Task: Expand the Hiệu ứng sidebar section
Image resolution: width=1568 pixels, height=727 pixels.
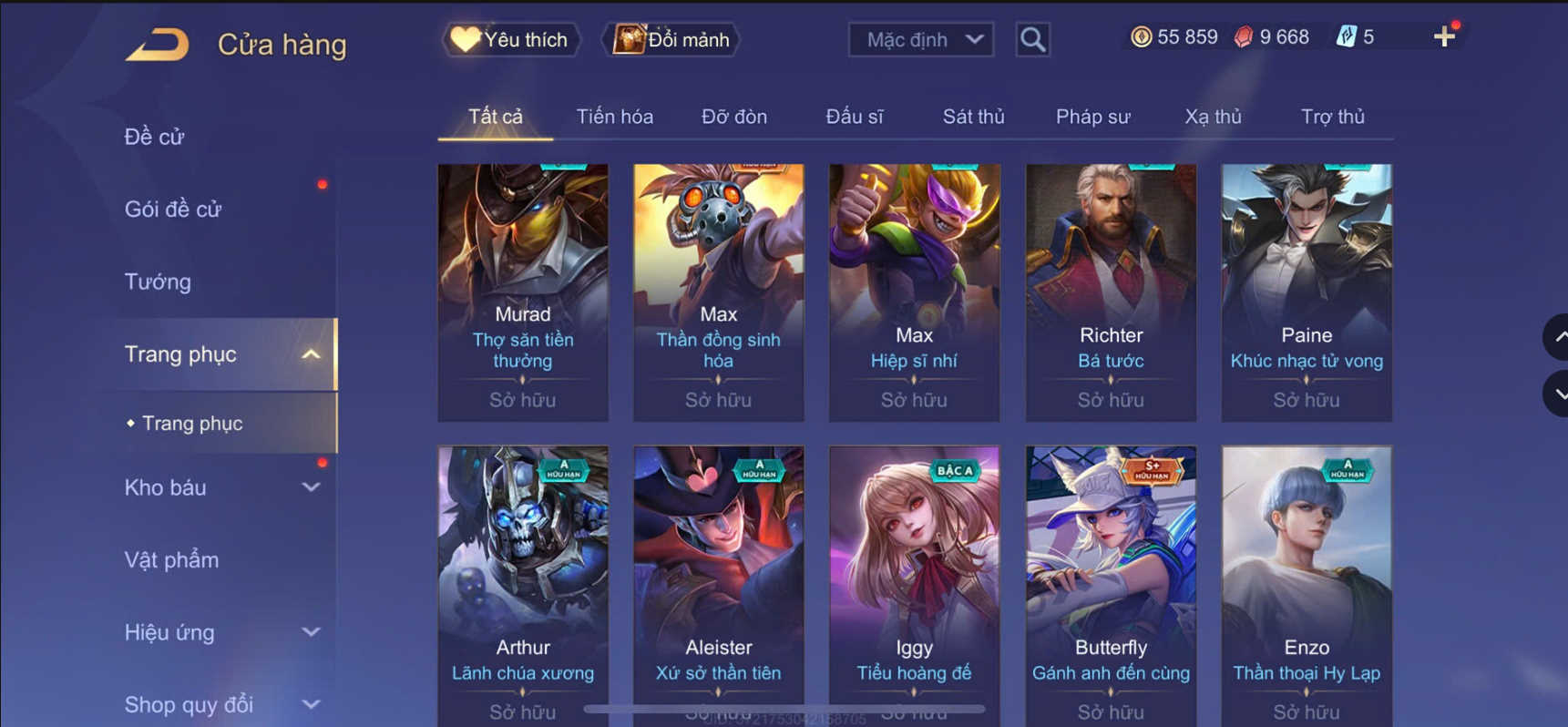Action: pos(312,632)
